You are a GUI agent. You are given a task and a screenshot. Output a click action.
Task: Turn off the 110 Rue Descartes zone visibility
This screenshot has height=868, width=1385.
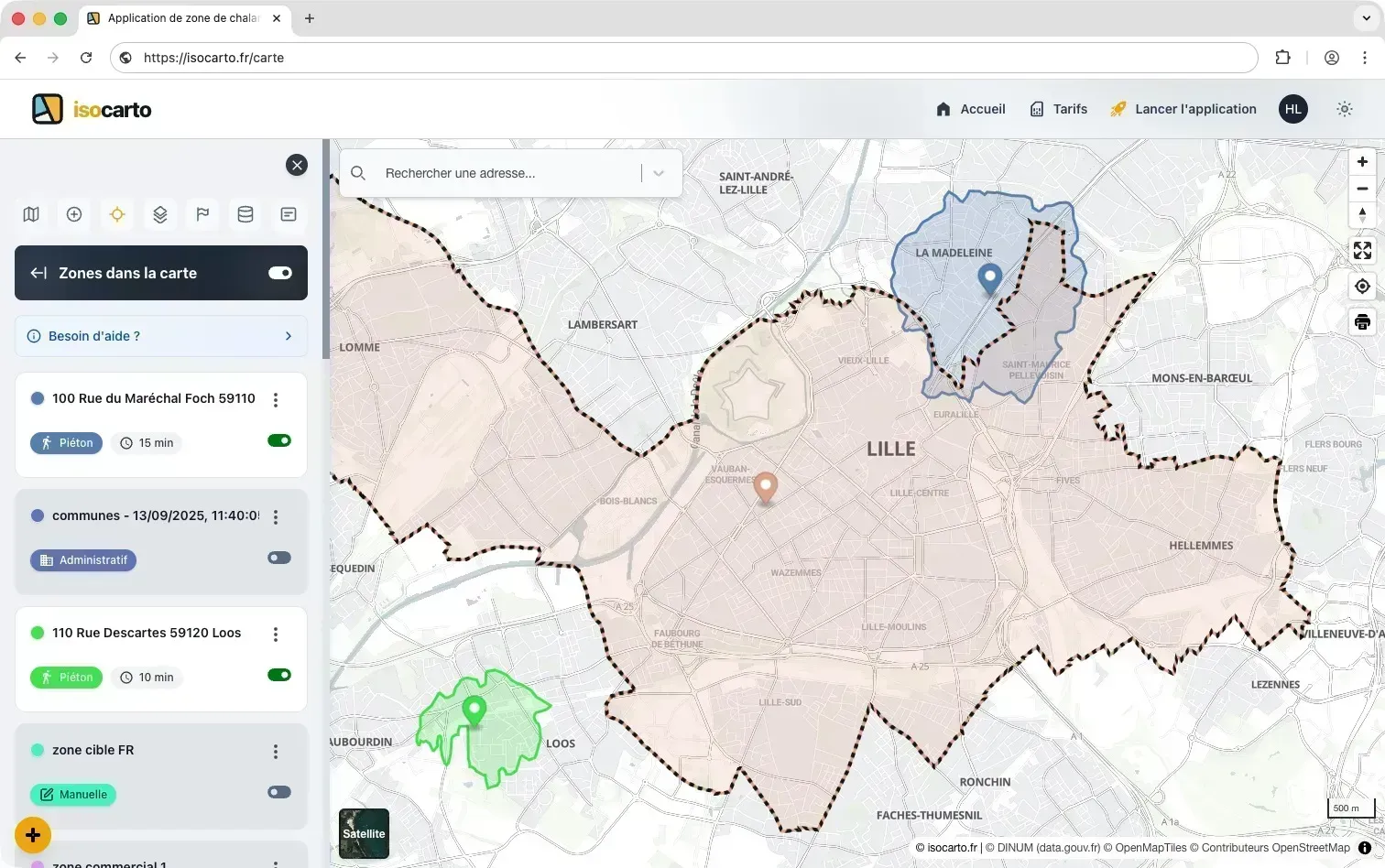coord(278,675)
